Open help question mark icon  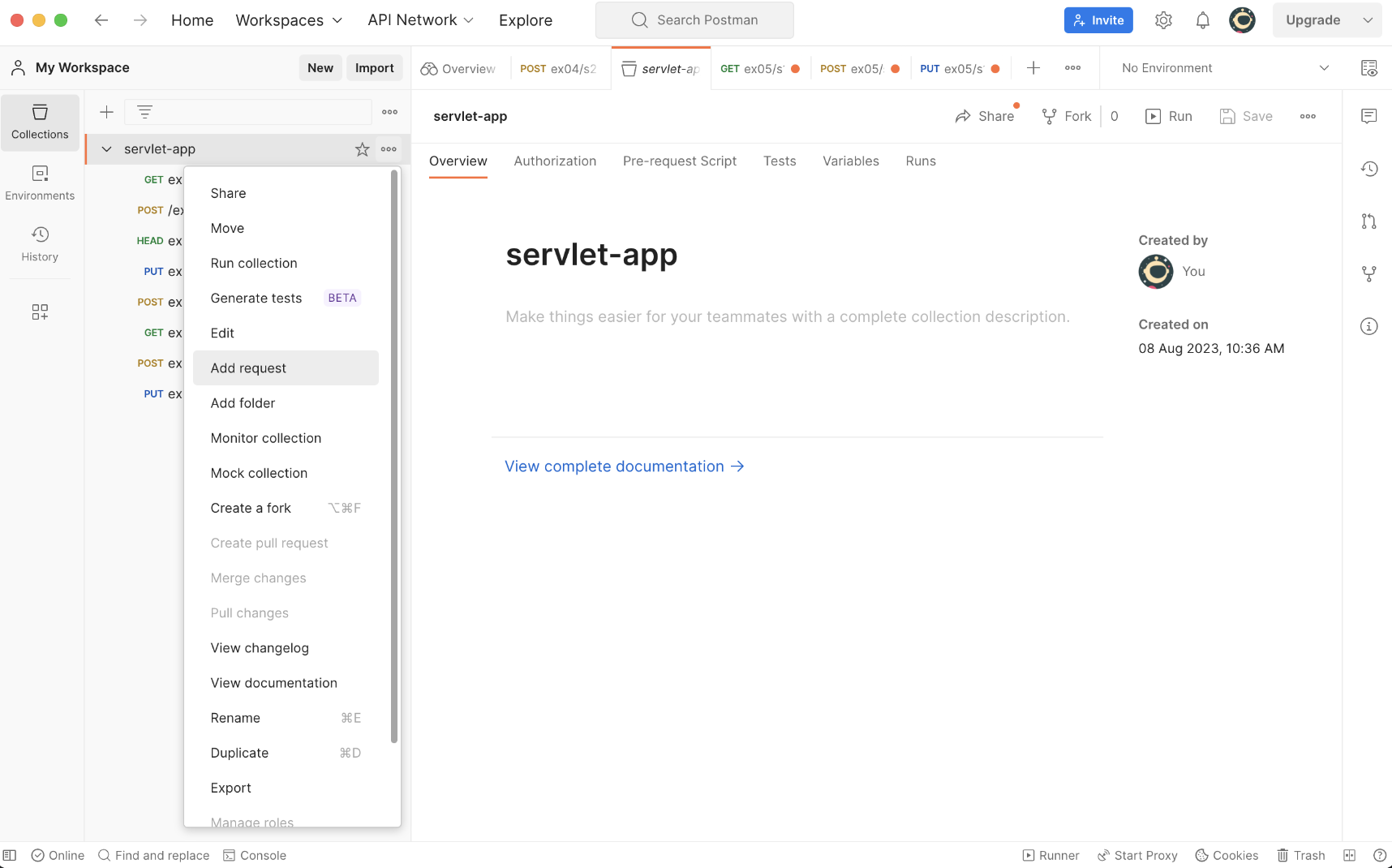1379,855
